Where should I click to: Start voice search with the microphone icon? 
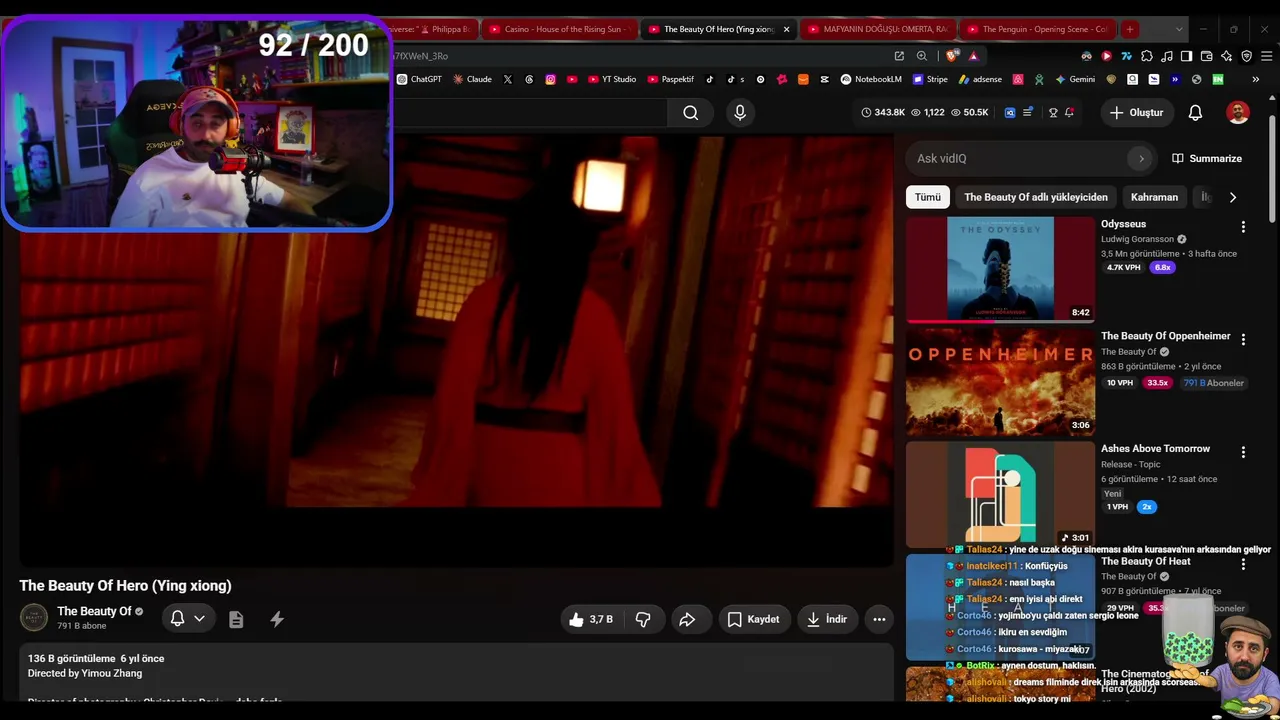point(740,113)
